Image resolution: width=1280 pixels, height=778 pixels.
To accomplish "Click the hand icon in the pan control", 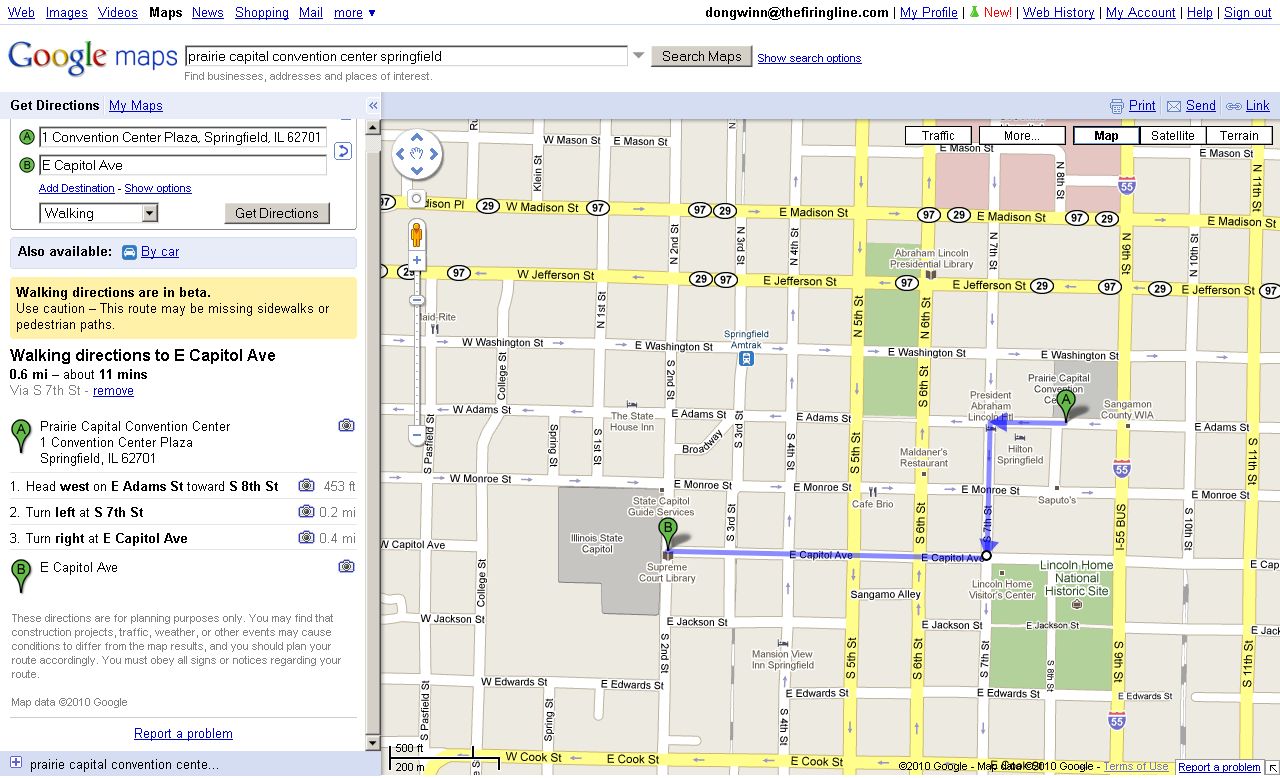I will tap(416, 154).
